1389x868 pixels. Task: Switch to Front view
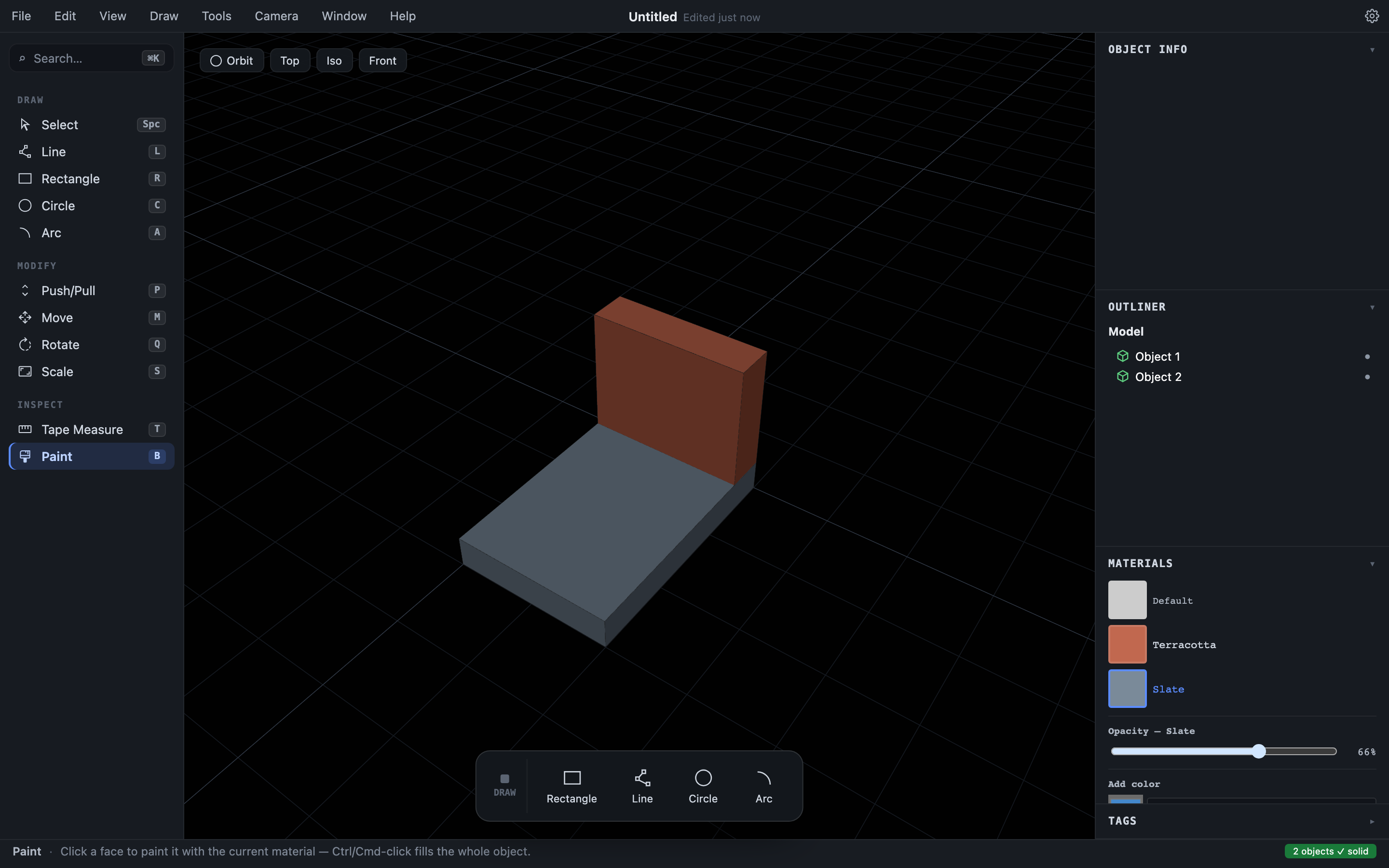383,61
